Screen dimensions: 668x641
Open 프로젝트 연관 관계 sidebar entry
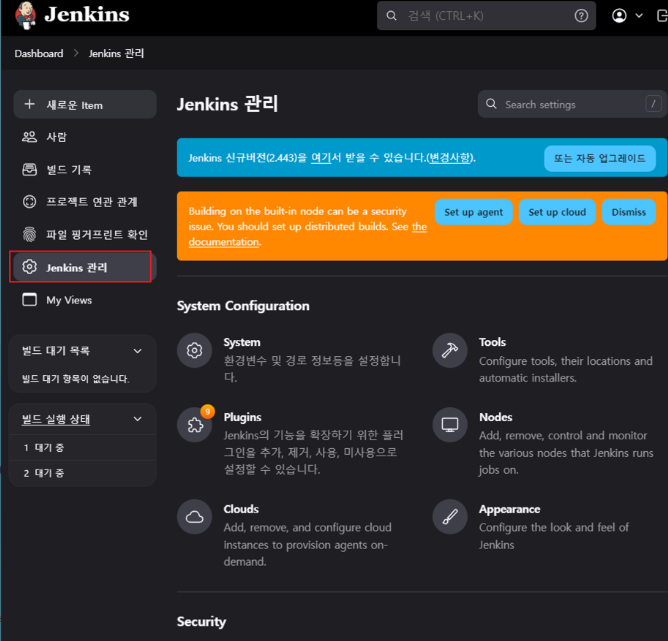click(x=85, y=201)
